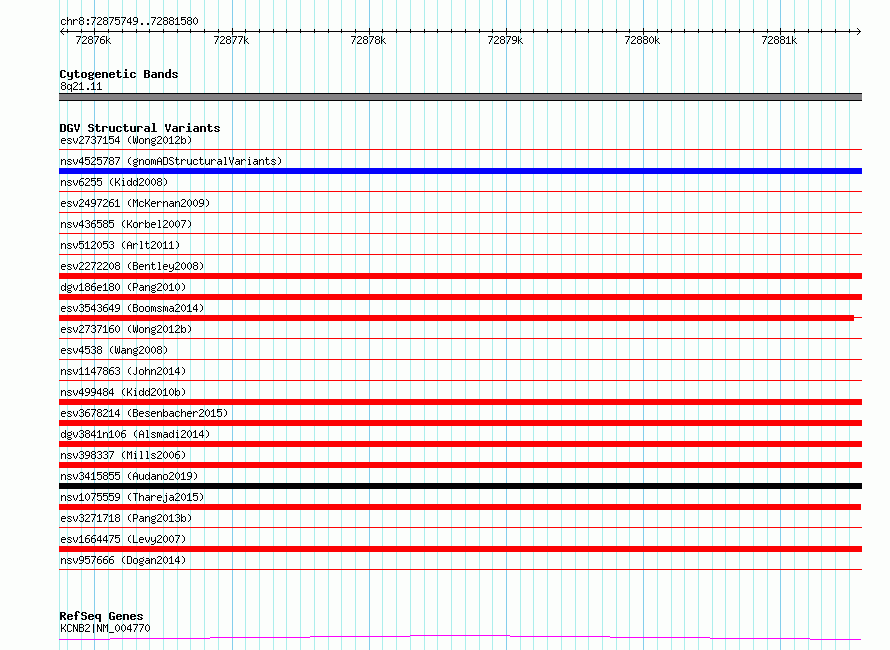
Task: Click the esv4538 (Wang2008) label
Action: pyautogui.click(x=114, y=350)
